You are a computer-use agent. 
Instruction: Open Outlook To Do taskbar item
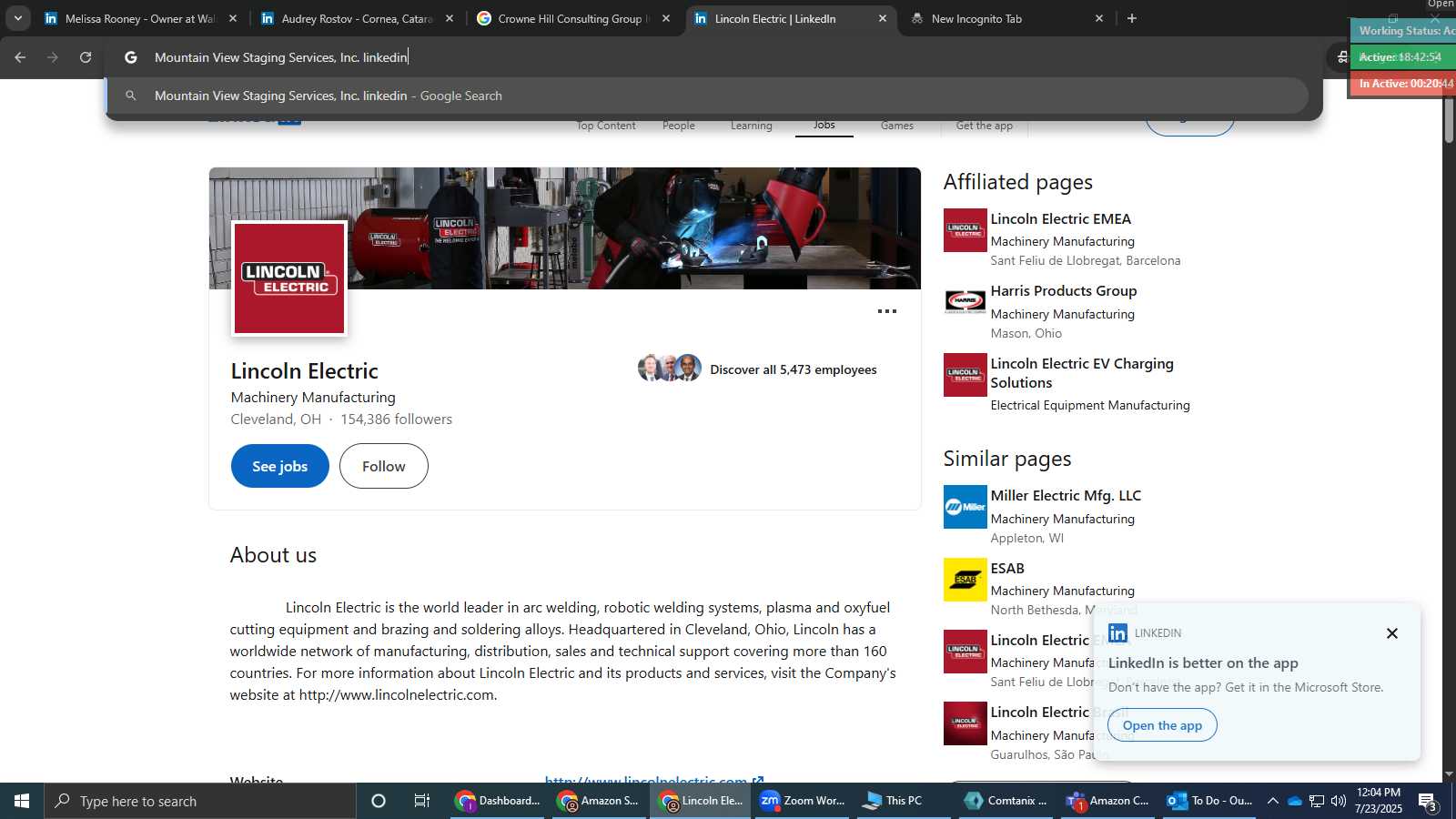(x=1209, y=801)
